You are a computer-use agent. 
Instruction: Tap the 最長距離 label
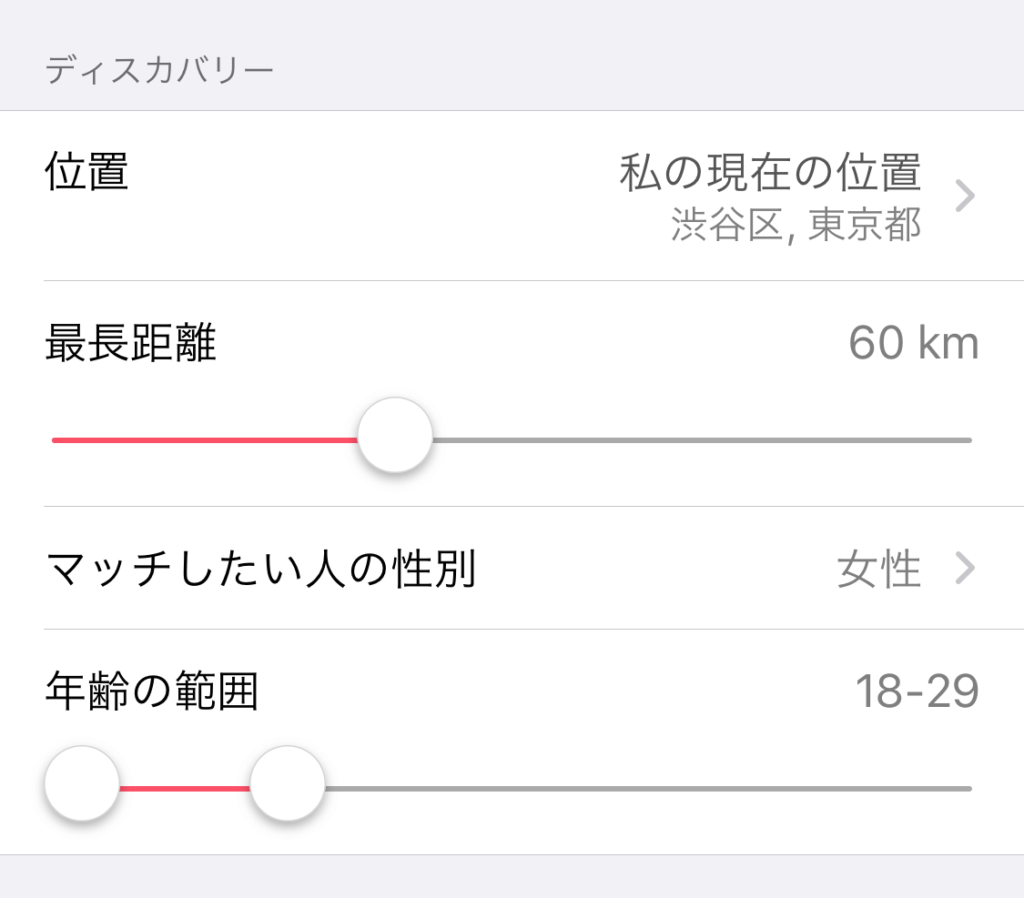(131, 345)
